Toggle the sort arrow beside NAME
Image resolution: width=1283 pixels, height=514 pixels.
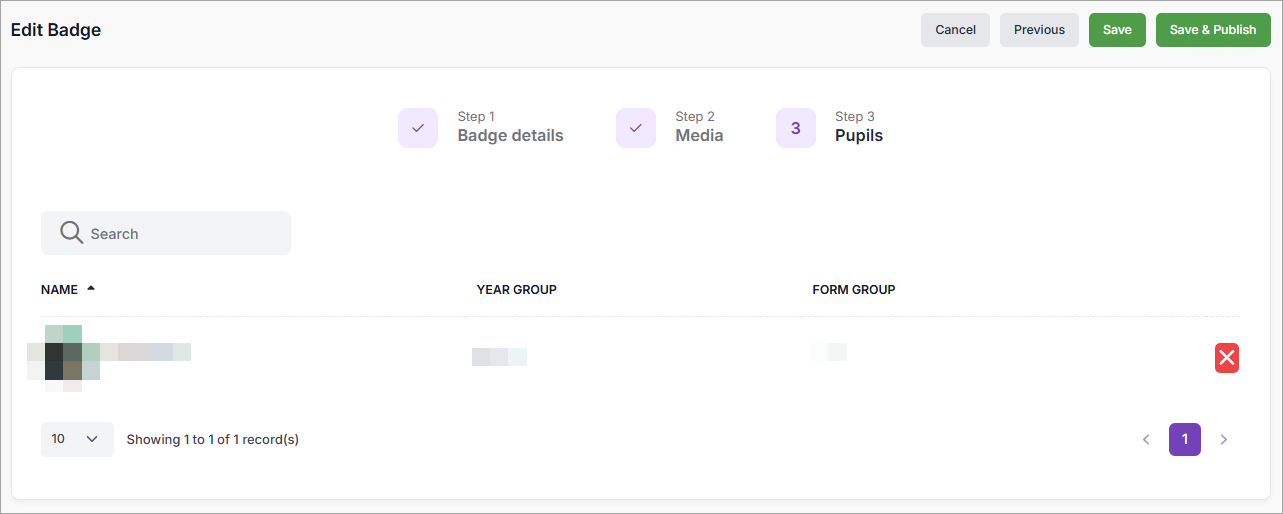pos(91,289)
